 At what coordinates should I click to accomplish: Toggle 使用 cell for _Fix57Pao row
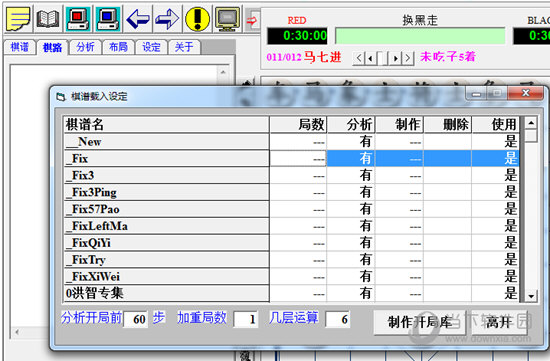click(496, 209)
